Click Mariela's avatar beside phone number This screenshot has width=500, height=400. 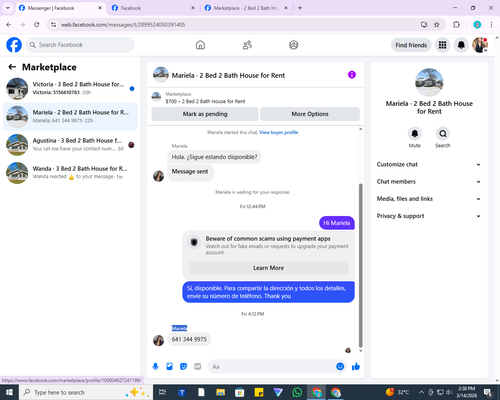tap(158, 340)
